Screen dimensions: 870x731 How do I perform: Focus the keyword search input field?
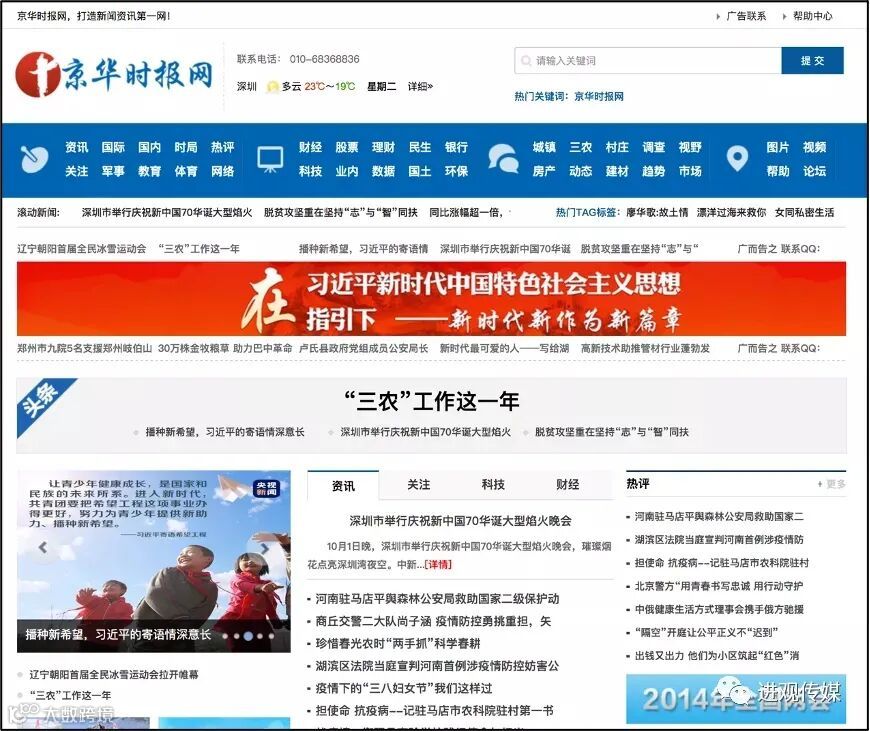(x=648, y=61)
